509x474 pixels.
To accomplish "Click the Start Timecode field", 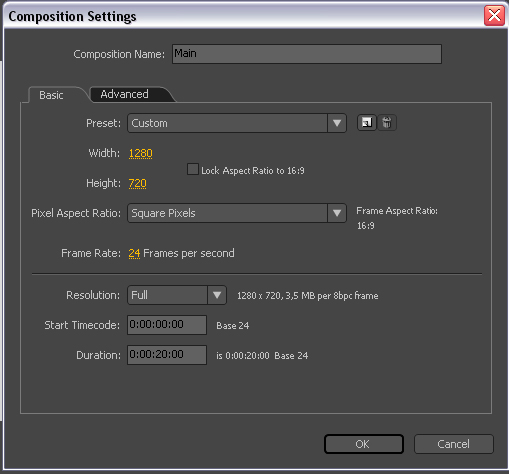I will point(167,325).
